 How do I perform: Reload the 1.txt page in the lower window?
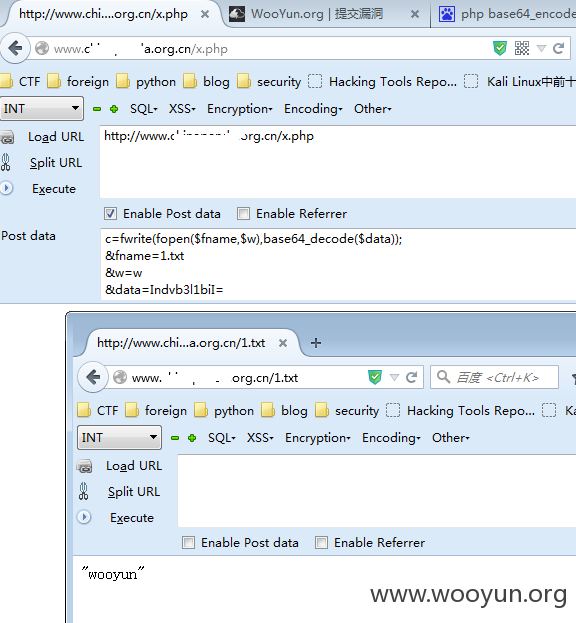412,377
